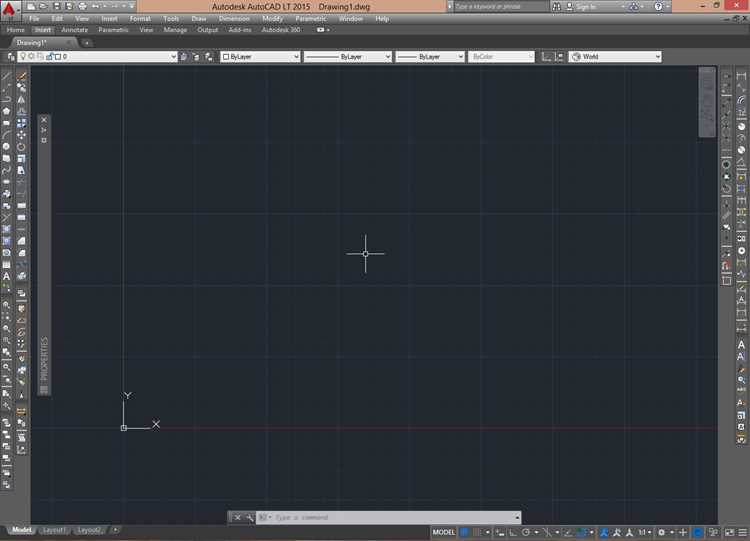Screen dimensions: 750x541
Task: Select the Drawing1 file tab
Action: pyautogui.click(x=42, y=43)
